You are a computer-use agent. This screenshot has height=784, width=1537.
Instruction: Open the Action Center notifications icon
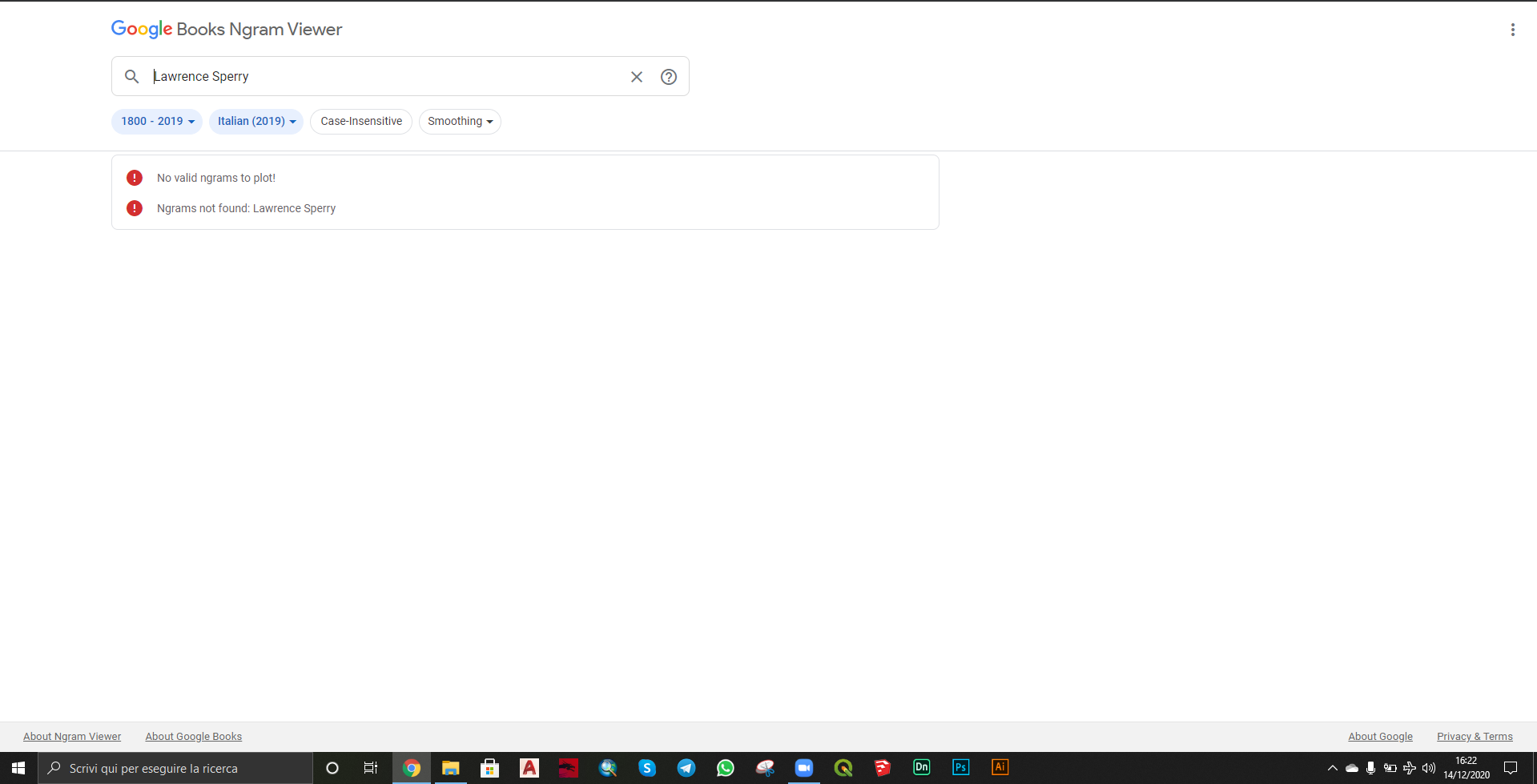(x=1511, y=768)
